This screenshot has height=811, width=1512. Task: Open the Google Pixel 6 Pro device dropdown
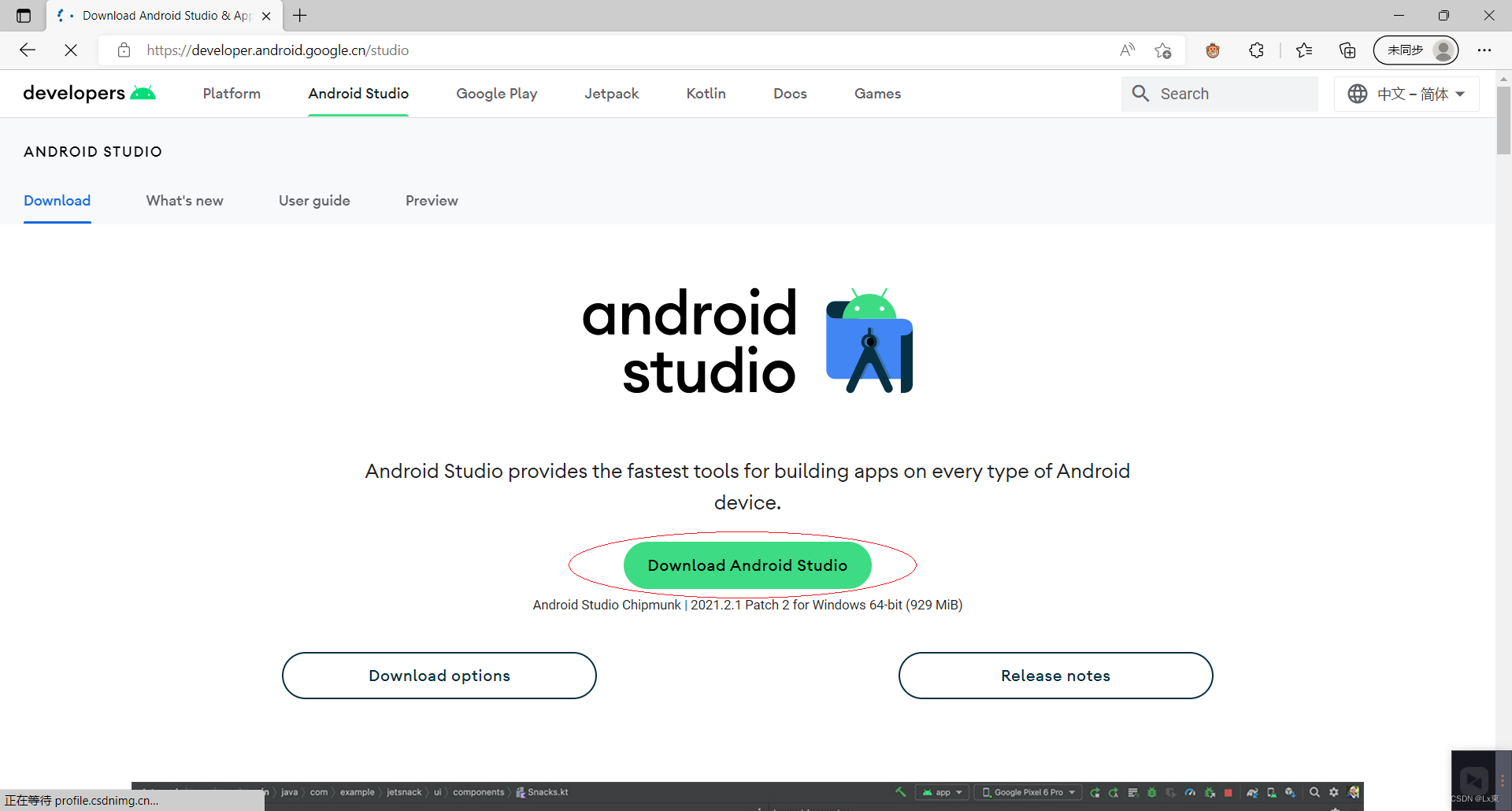pyautogui.click(x=1028, y=792)
